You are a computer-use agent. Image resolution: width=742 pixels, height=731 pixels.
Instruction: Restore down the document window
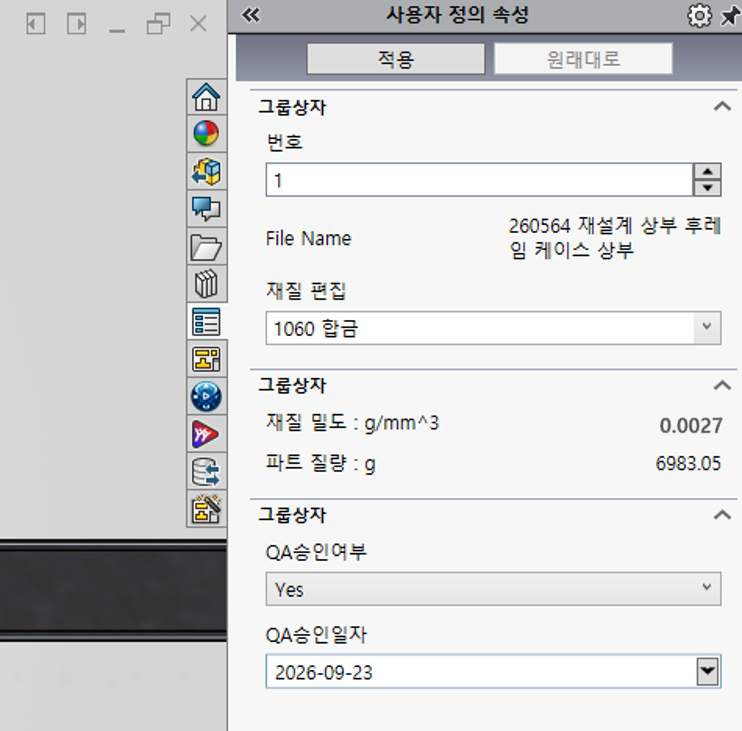point(158,24)
